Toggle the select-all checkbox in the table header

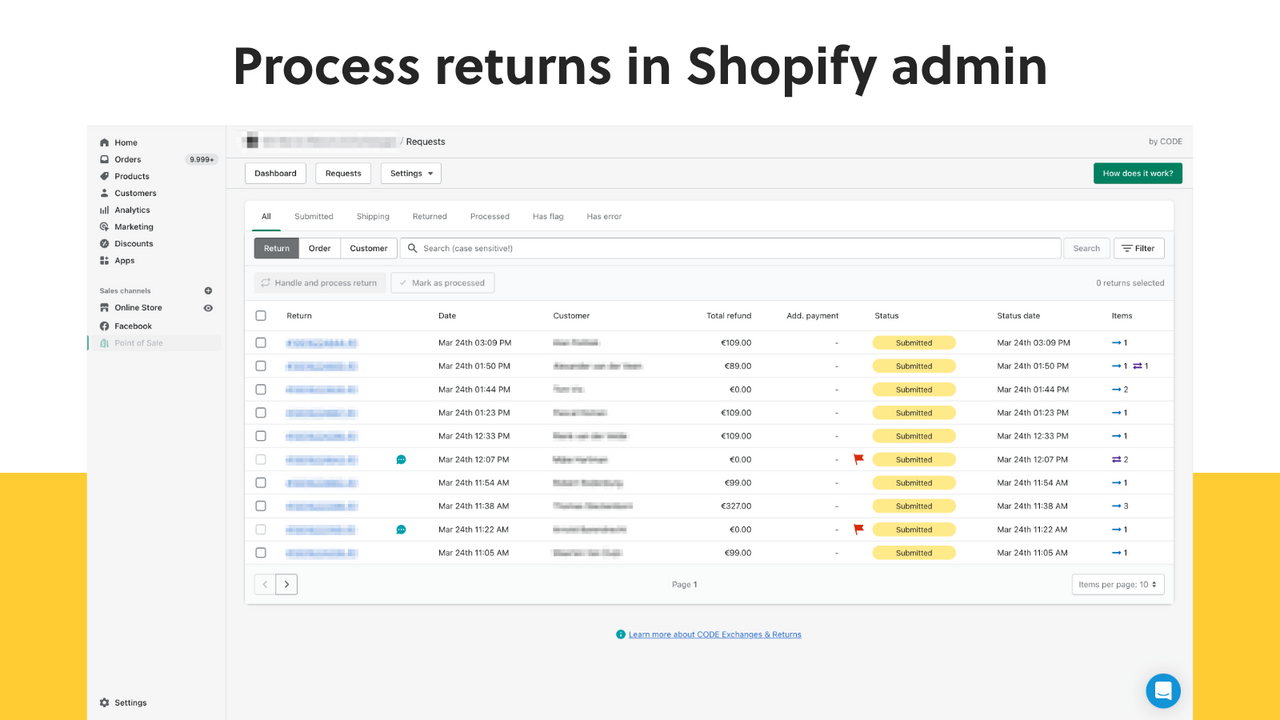click(260, 315)
